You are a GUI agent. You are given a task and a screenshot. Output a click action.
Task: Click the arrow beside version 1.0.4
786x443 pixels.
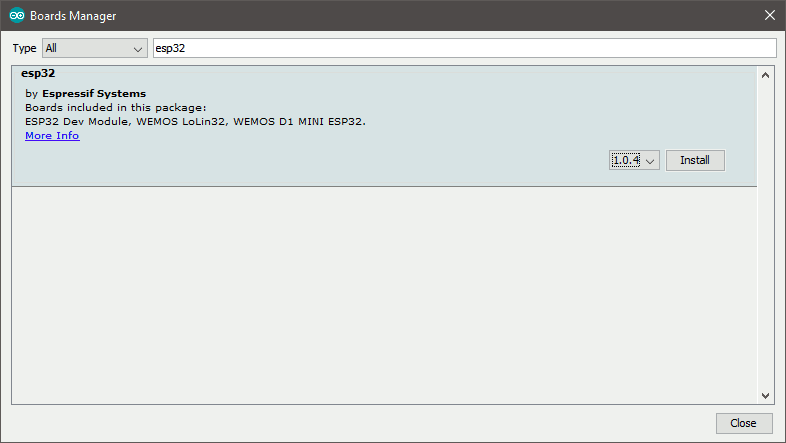(650, 161)
